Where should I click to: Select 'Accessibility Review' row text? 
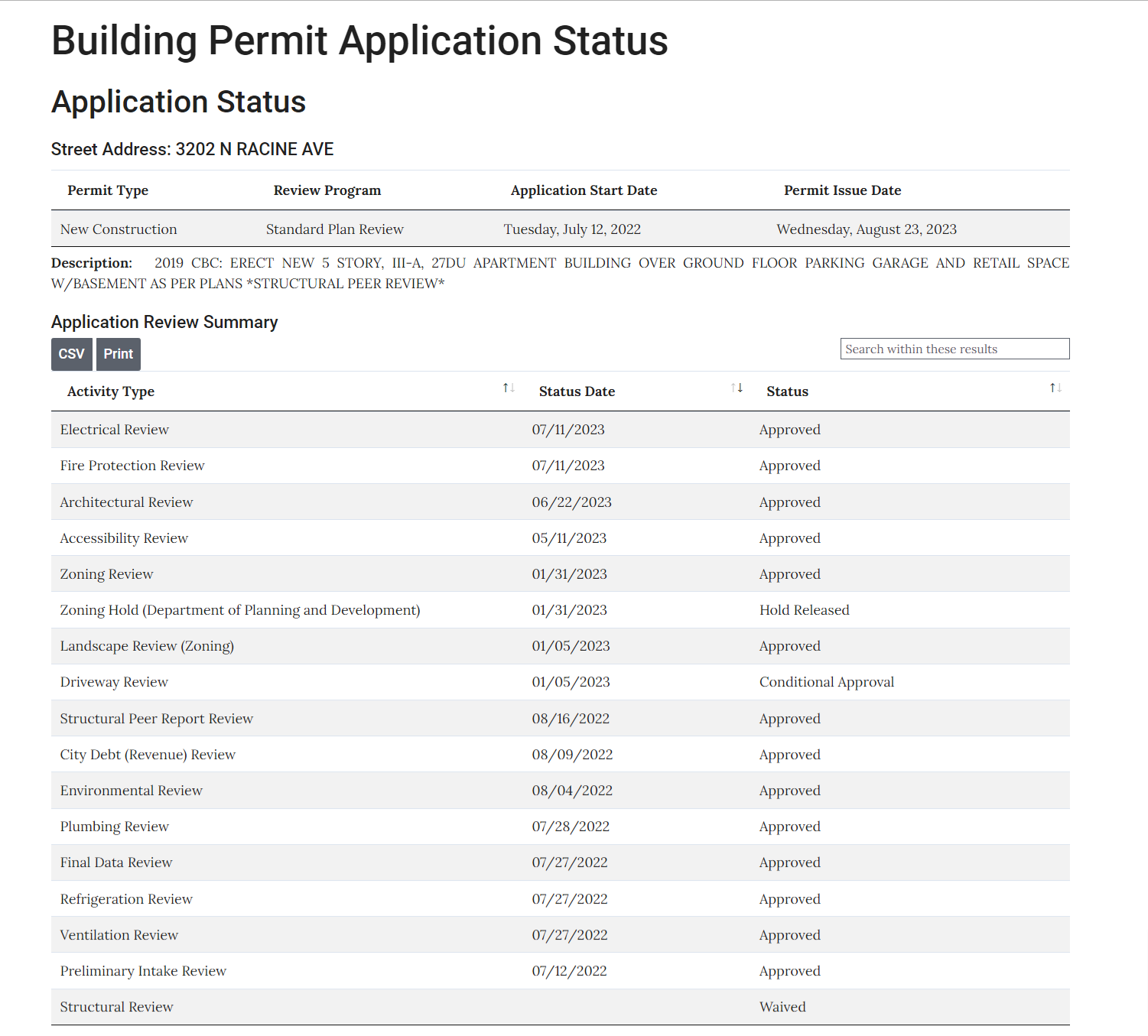(124, 538)
